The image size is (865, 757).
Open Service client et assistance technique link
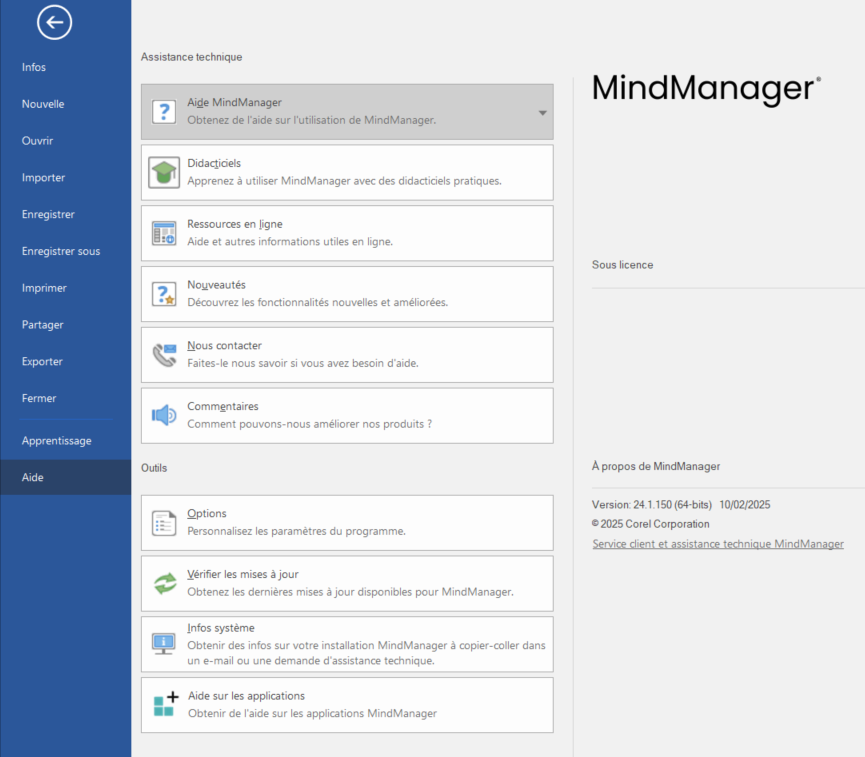(717, 544)
